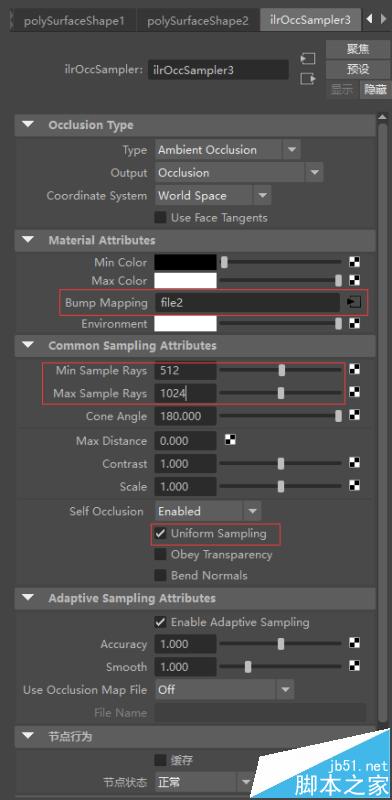Image resolution: width=392 pixels, height=800 pixels.
Task: Click the 聚焦 (Focus) button
Action: tap(358, 49)
